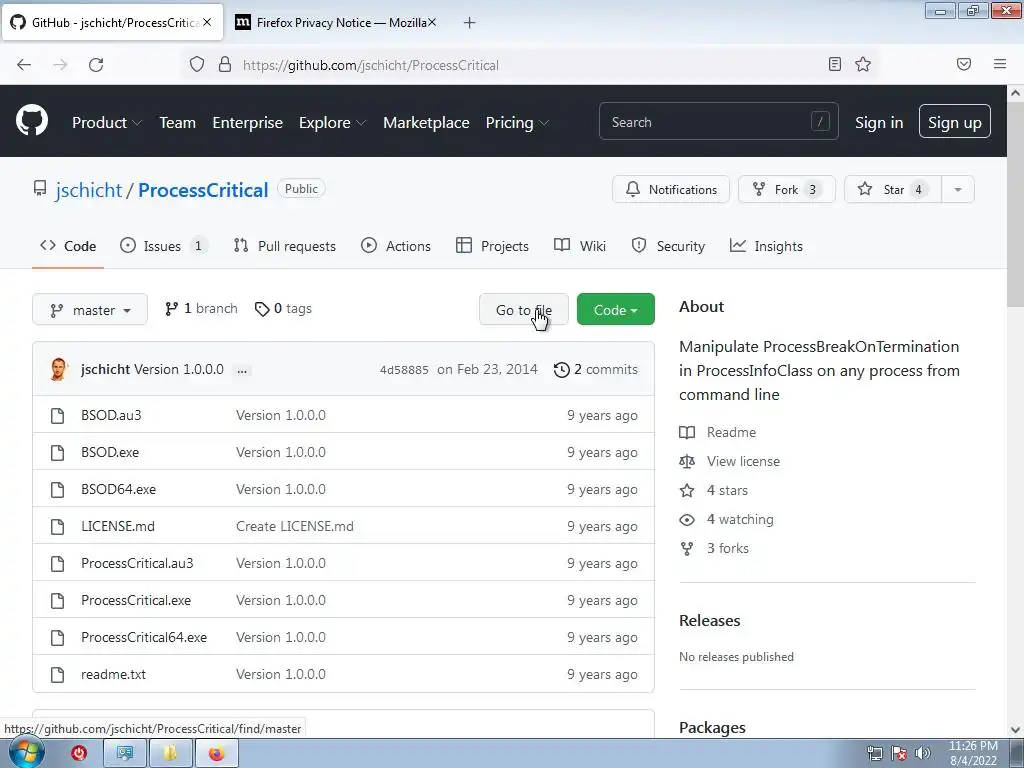Close the Firefox Privacy Notice tab
This screenshot has width=1024, height=768.
tap(432, 22)
